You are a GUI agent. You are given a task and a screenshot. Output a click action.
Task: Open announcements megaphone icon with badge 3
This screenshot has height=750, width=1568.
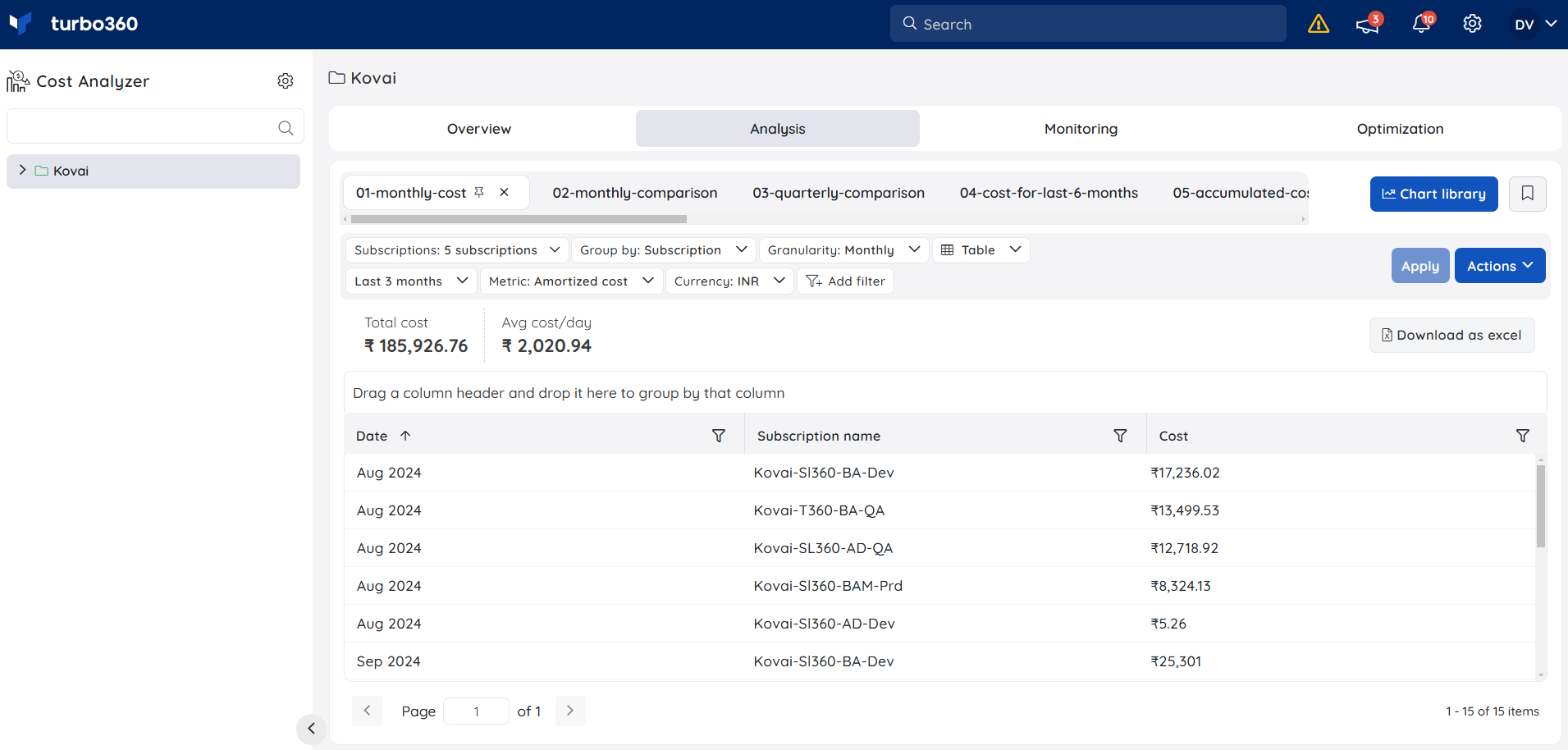coord(1368,24)
